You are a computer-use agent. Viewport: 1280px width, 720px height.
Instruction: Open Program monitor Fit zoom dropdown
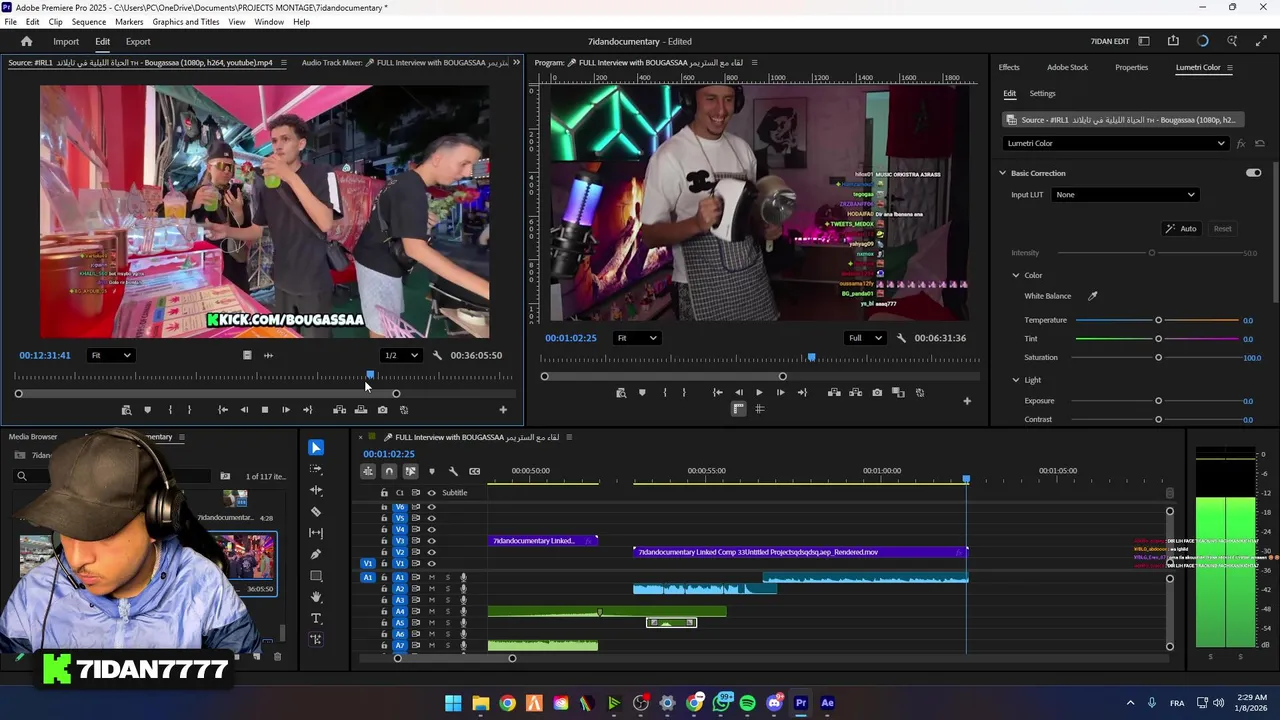(637, 338)
